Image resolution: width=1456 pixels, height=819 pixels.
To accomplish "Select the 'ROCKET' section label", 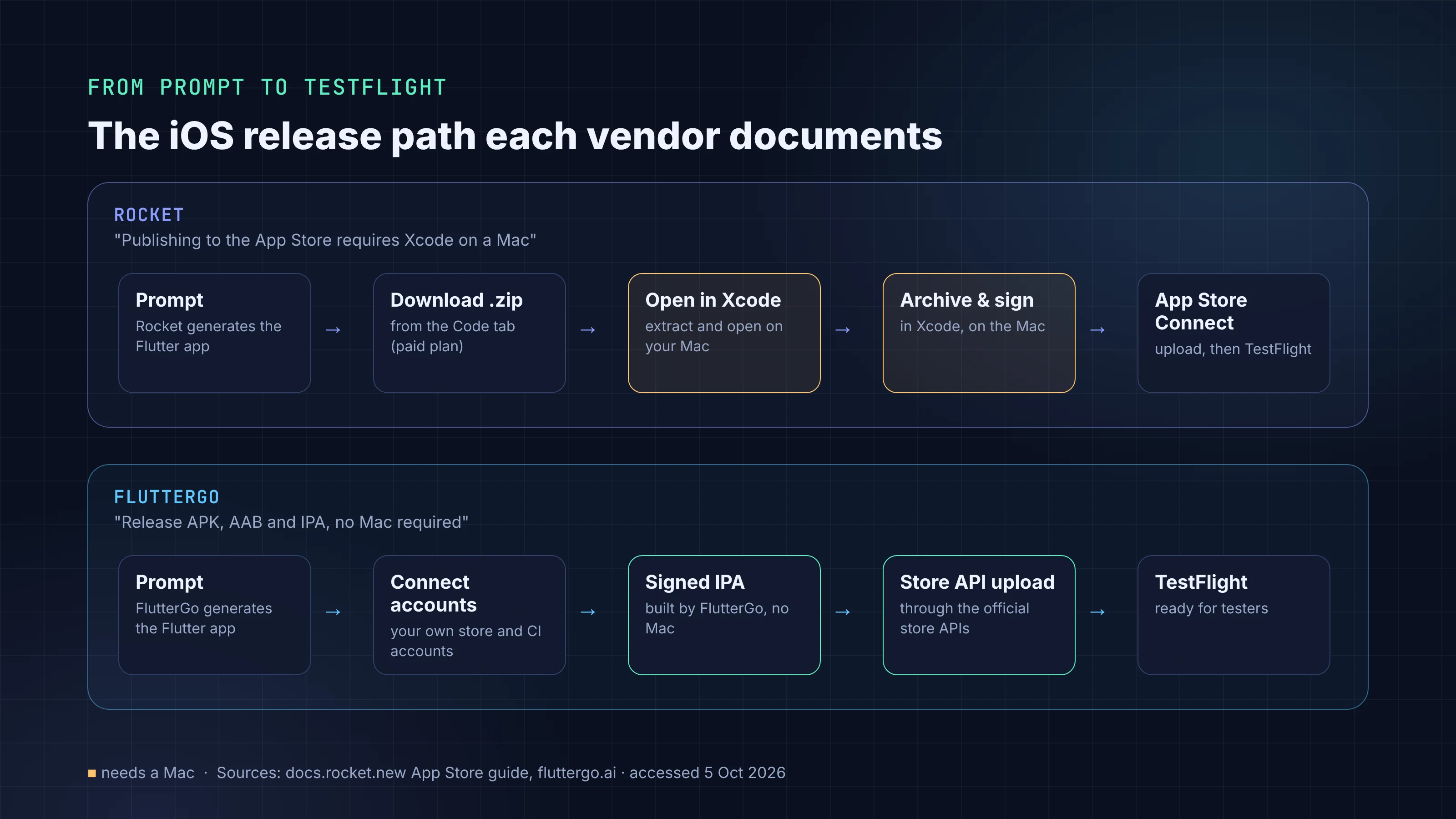I will [x=149, y=215].
